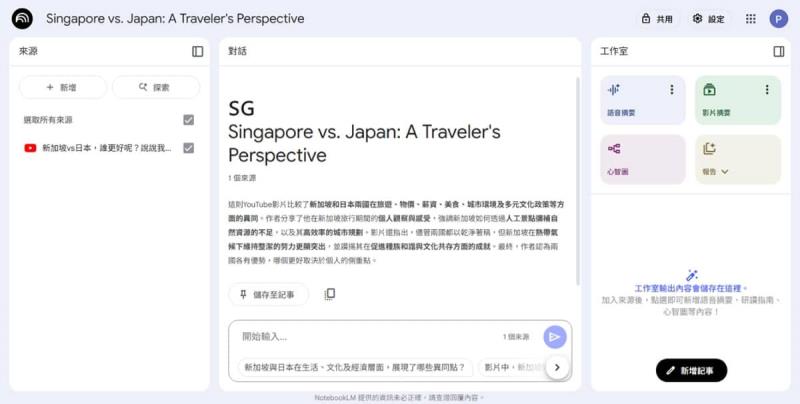Show next suggested questions arrow
The width and height of the screenshot is (800, 404).
pyautogui.click(x=557, y=367)
